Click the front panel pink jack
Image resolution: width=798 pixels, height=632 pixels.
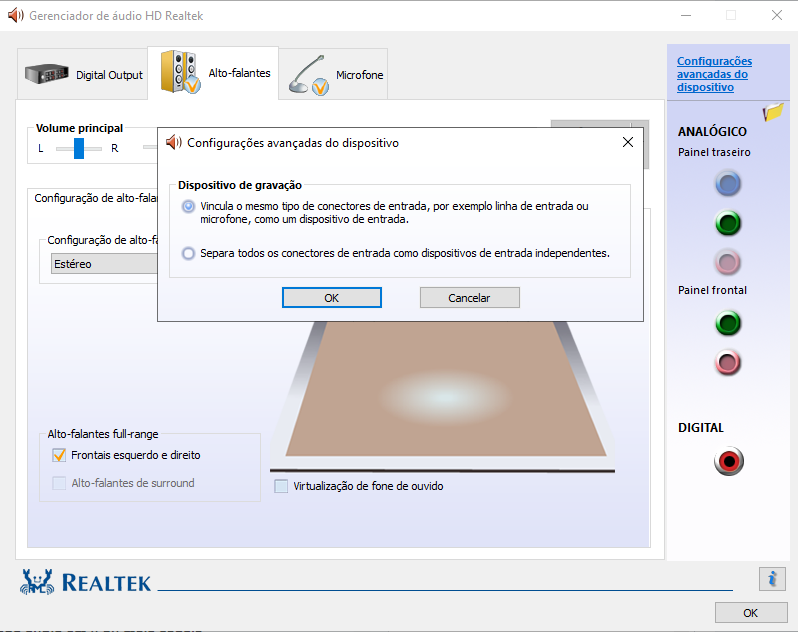(x=728, y=363)
